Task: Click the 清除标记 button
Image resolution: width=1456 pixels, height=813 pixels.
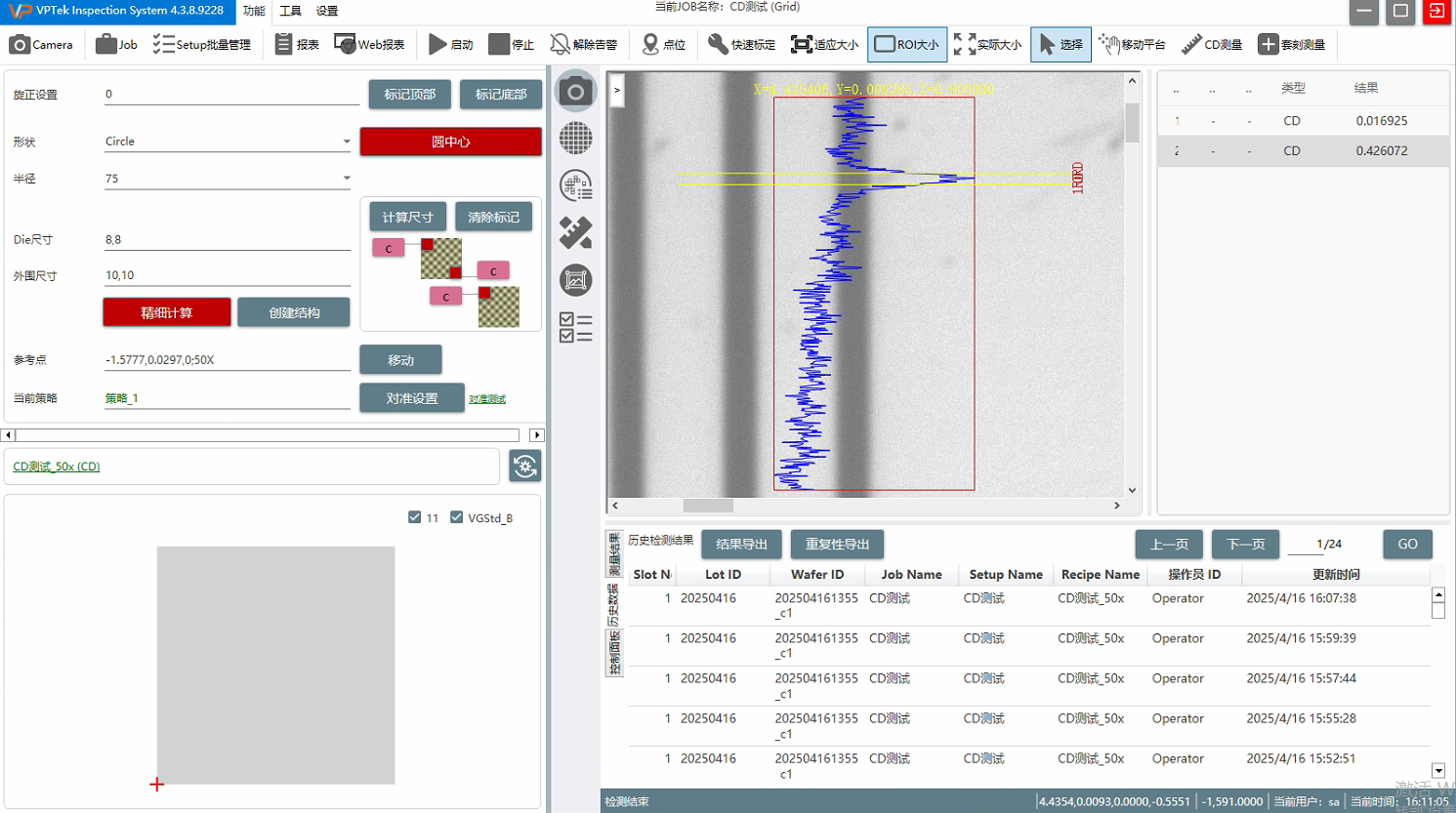Action: pos(493,217)
